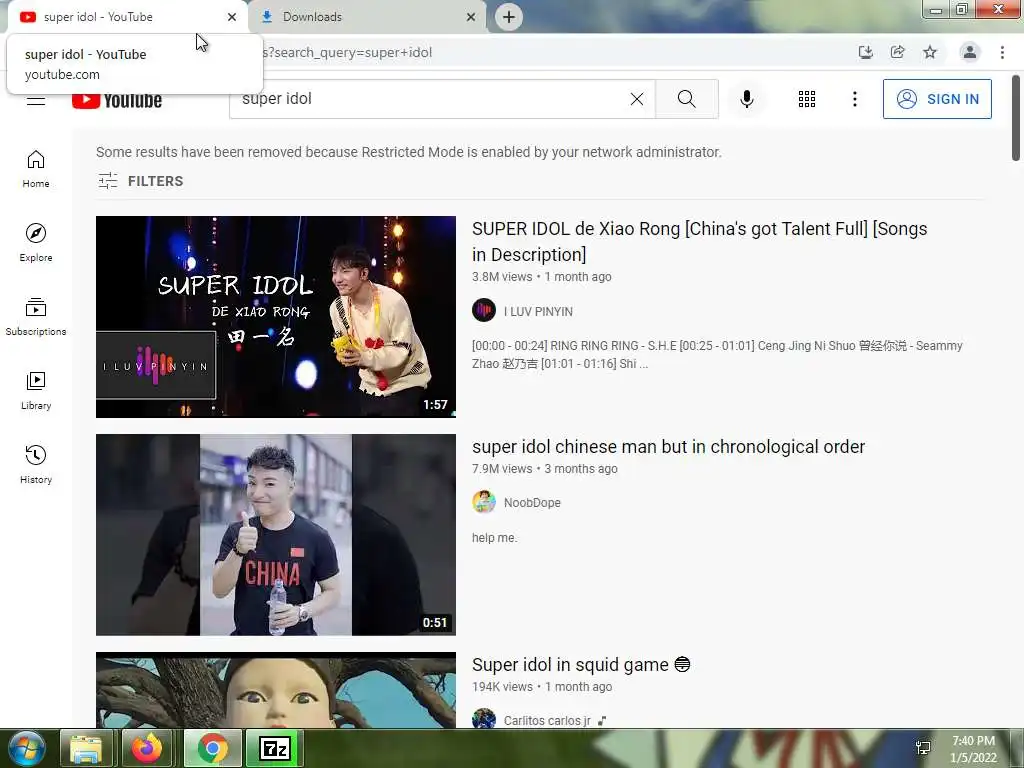The image size is (1024, 768).
Task: Bookmark this page with the star icon
Action: tap(930, 52)
